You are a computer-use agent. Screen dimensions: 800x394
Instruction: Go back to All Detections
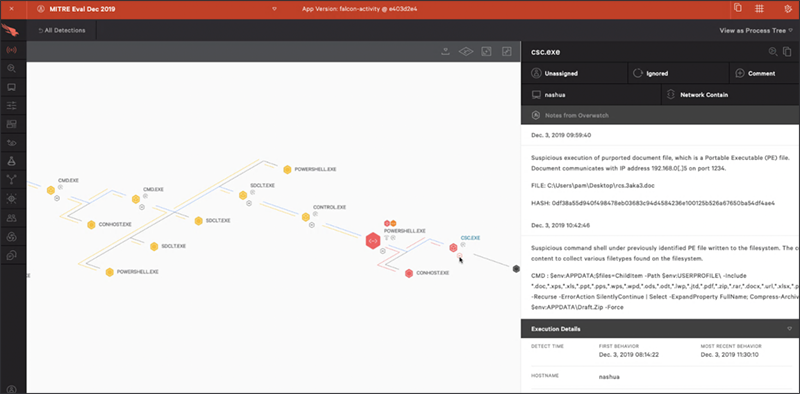coord(62,31)
